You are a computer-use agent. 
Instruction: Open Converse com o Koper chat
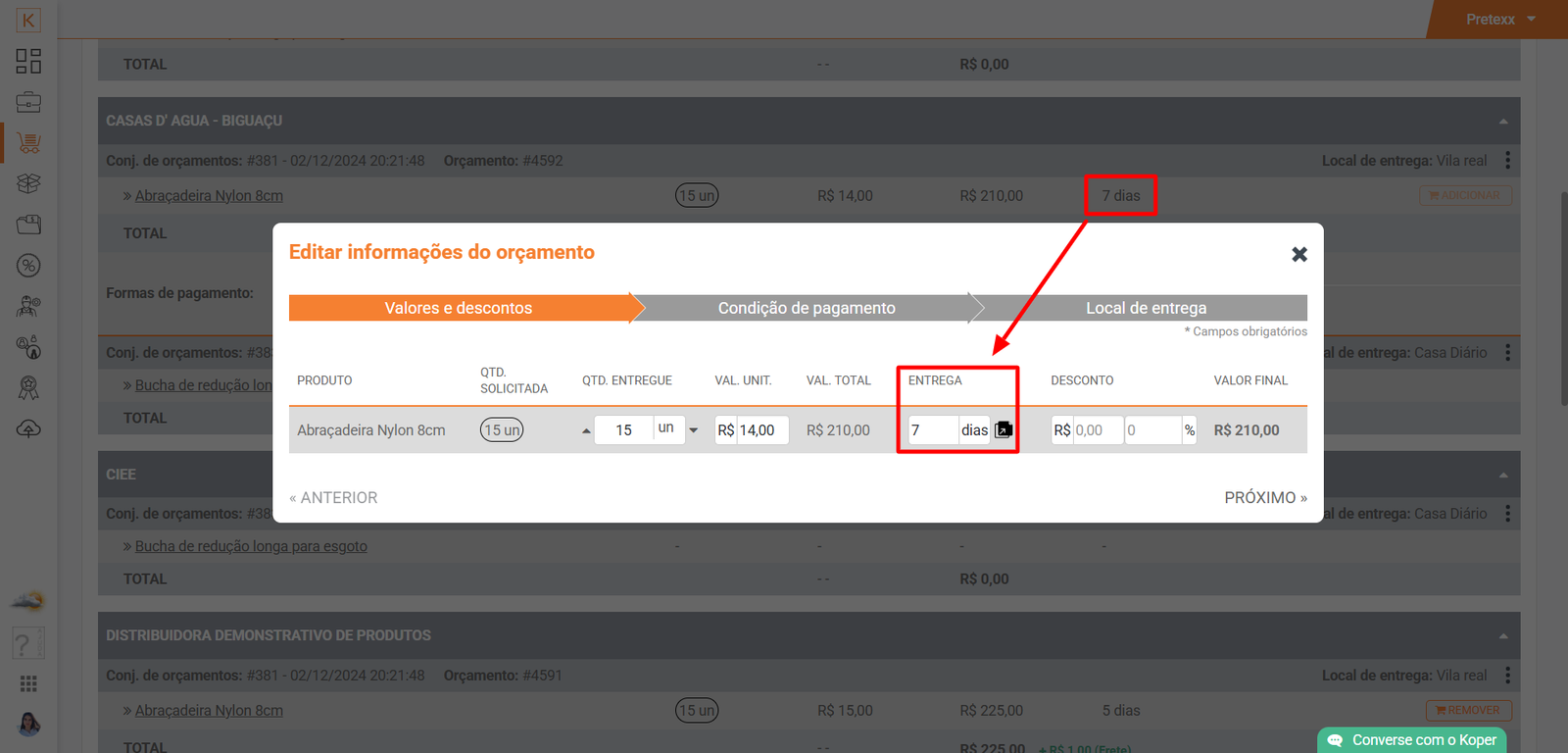(x=1412, y=740)
